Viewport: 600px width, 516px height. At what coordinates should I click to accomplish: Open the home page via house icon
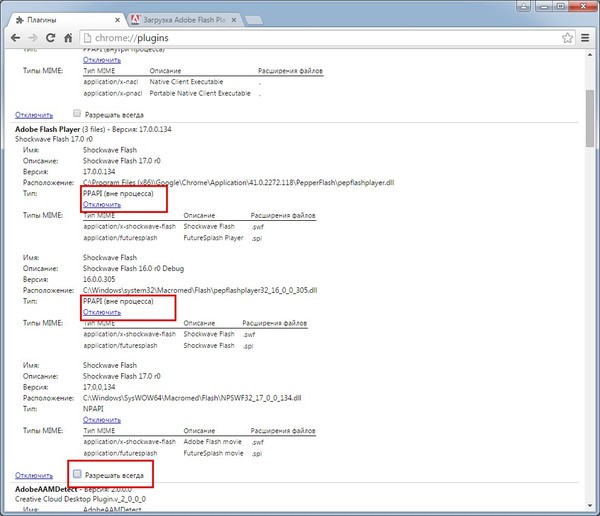68,38
